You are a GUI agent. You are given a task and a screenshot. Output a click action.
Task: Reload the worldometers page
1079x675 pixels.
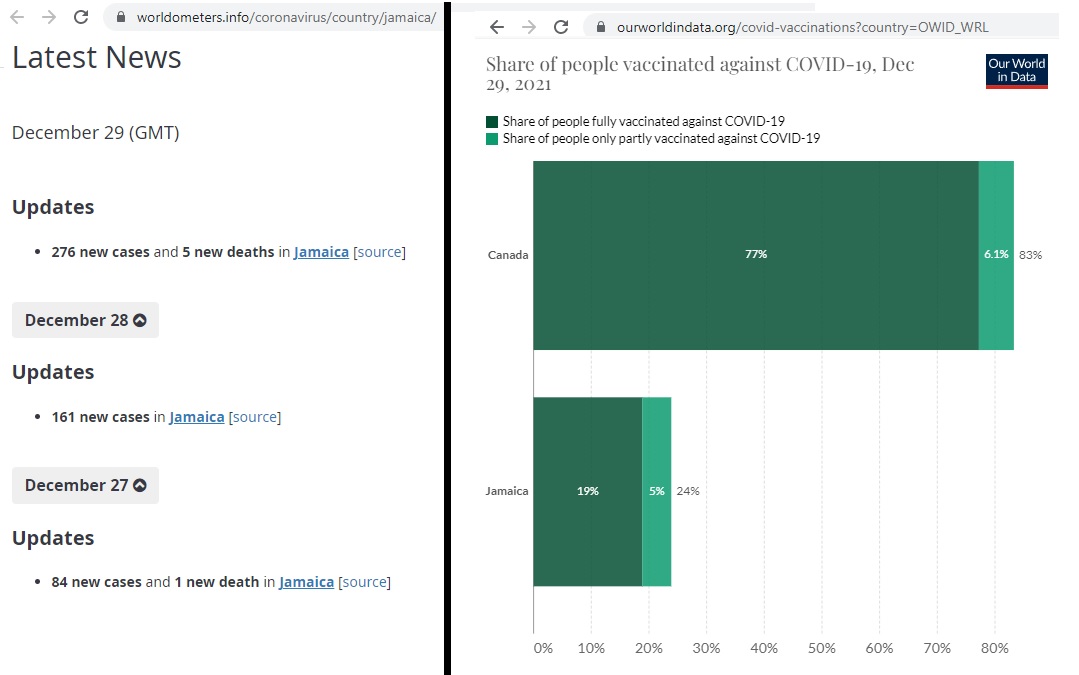point(81,17)
